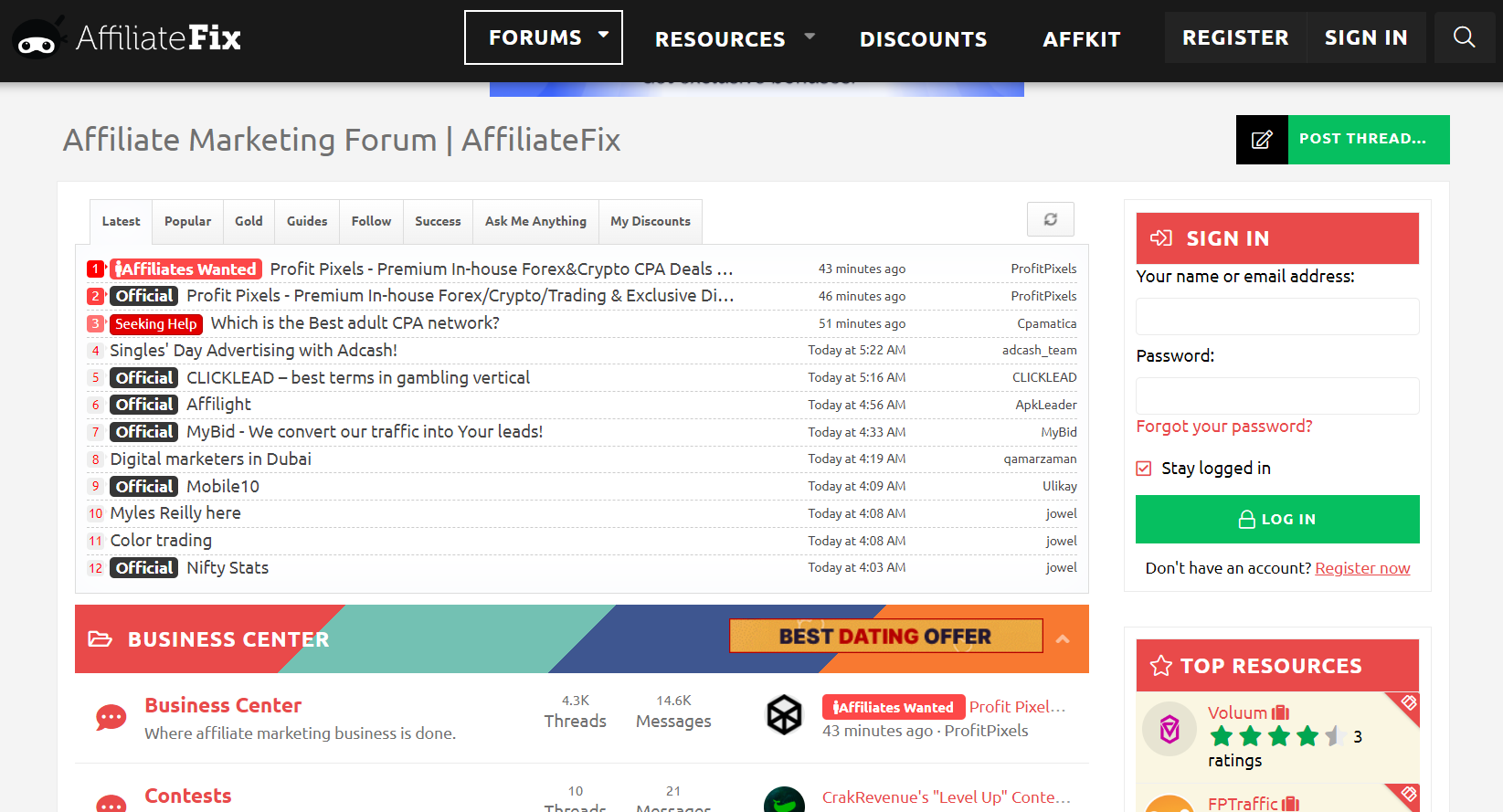This screenshot has height=812, width=1503.
Task: Click the AffiliateFix ninja logo
Action: 126,37
